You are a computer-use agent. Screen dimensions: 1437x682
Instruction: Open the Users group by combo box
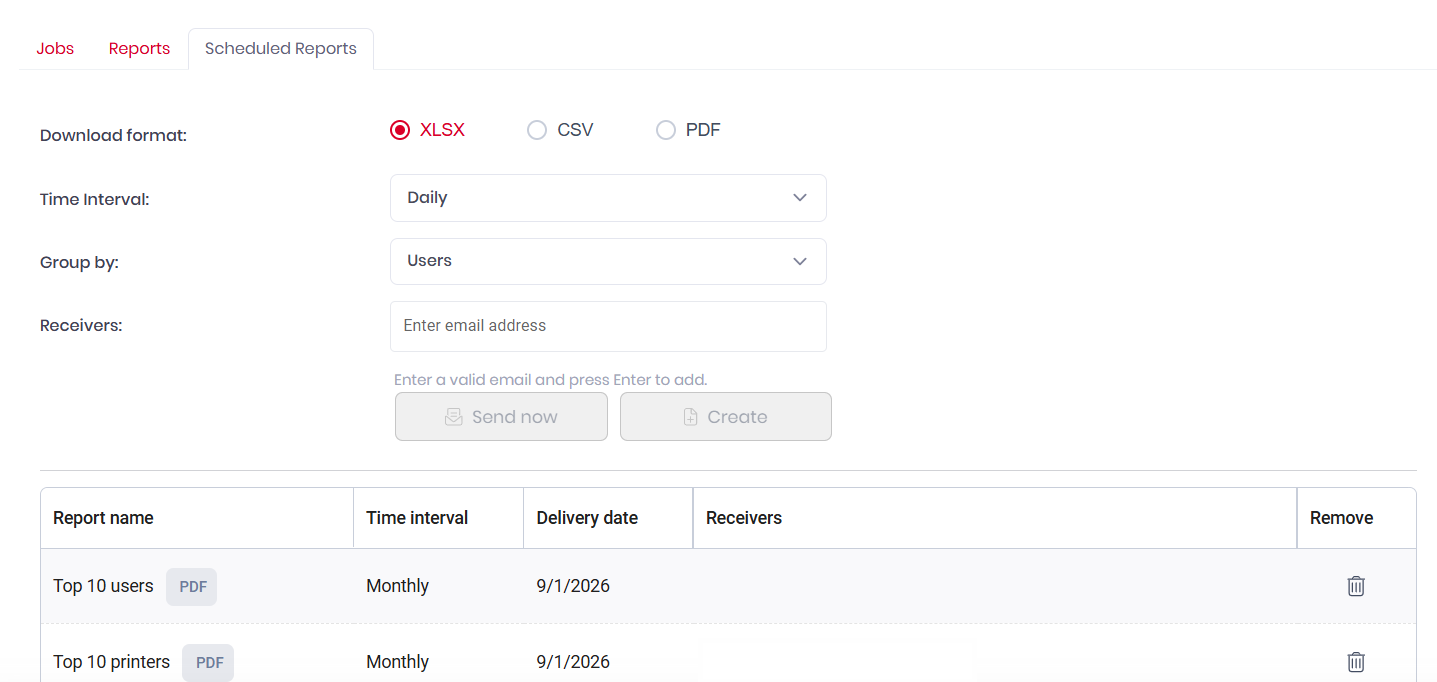pos(608,261)
